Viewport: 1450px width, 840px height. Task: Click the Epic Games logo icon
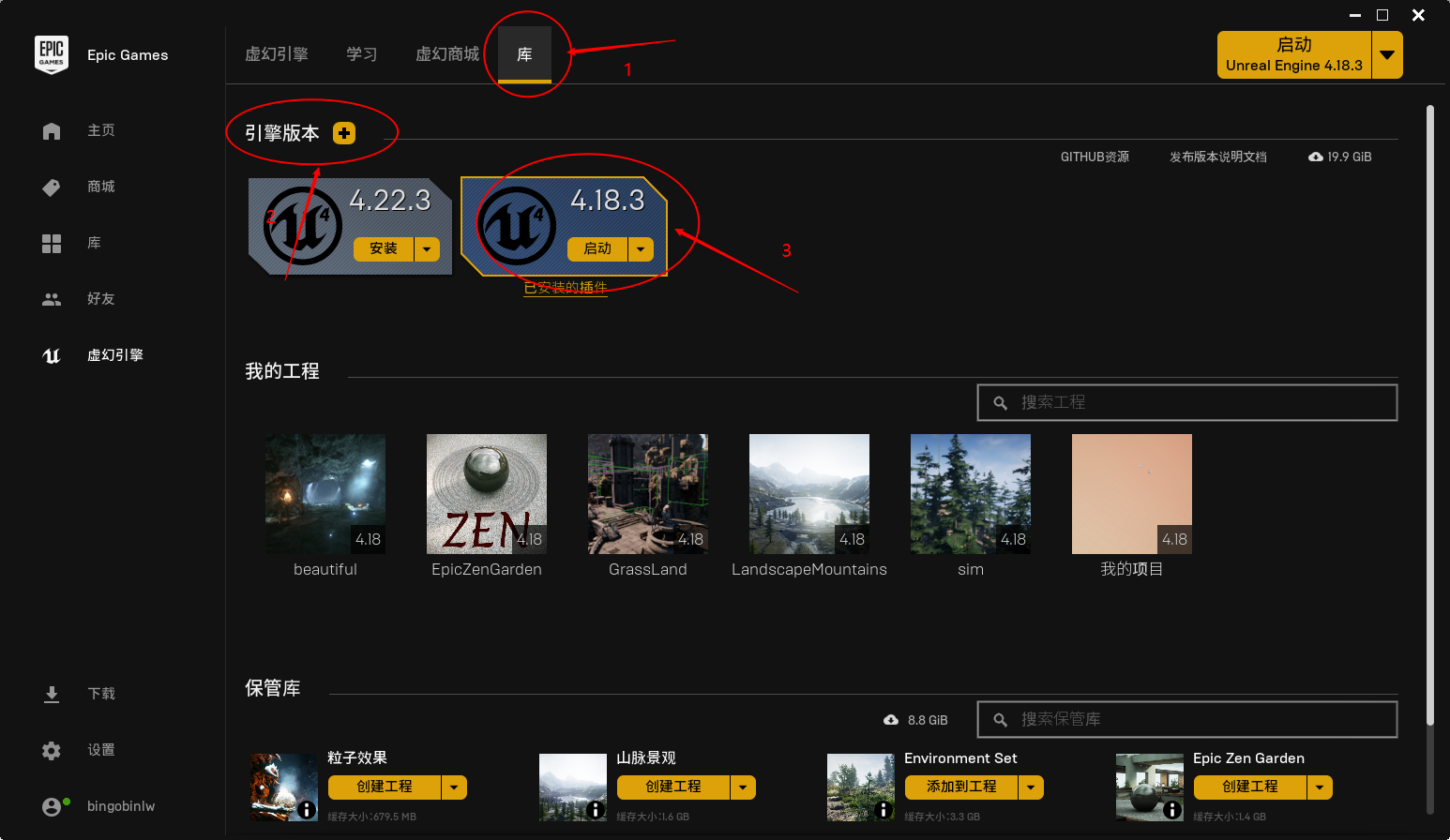click(52, 54)
